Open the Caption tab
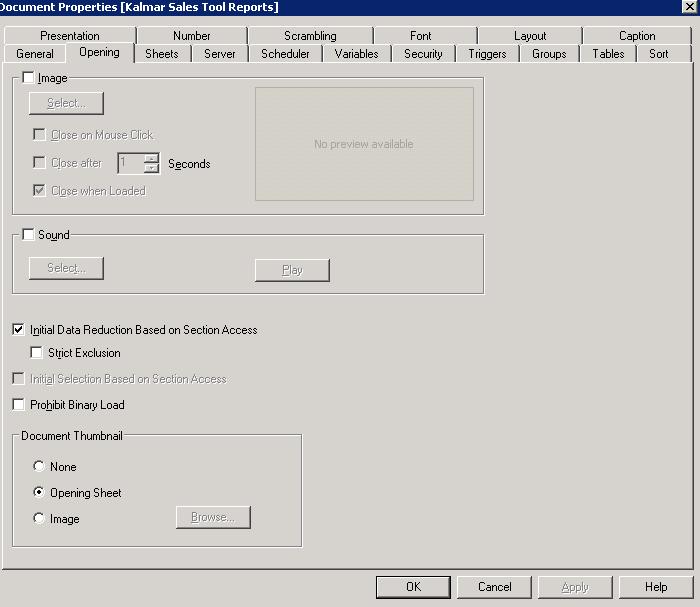700x607 pixels. click(637, 36)
